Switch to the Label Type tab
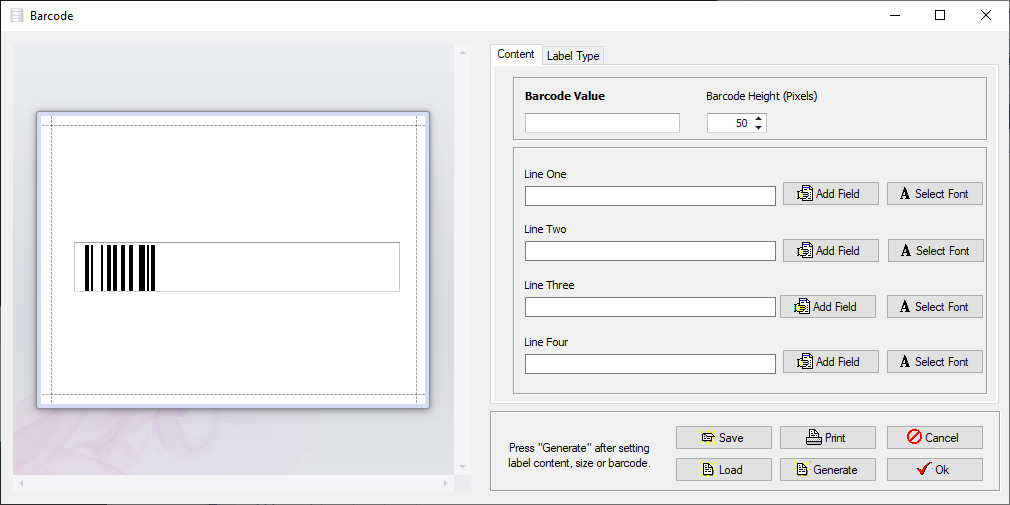This screenshot has height=505, width=1010. tap(573, 56)
